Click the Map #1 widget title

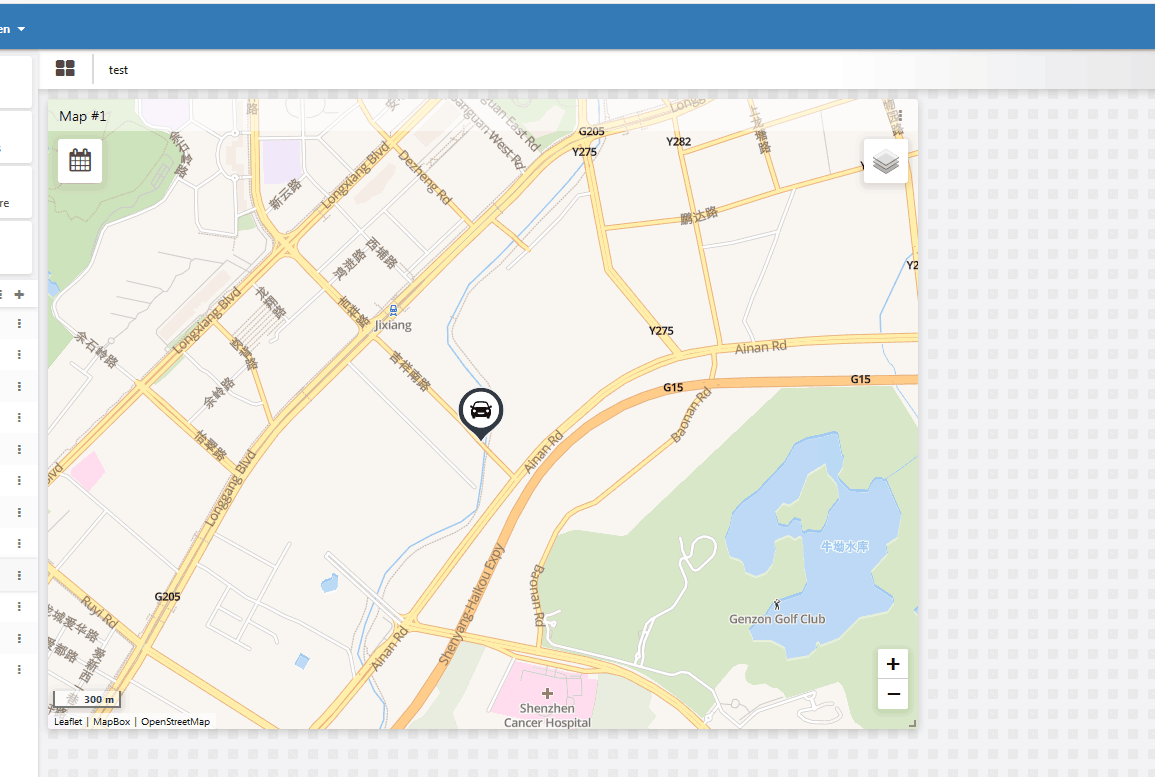click(x=82, y=116)
